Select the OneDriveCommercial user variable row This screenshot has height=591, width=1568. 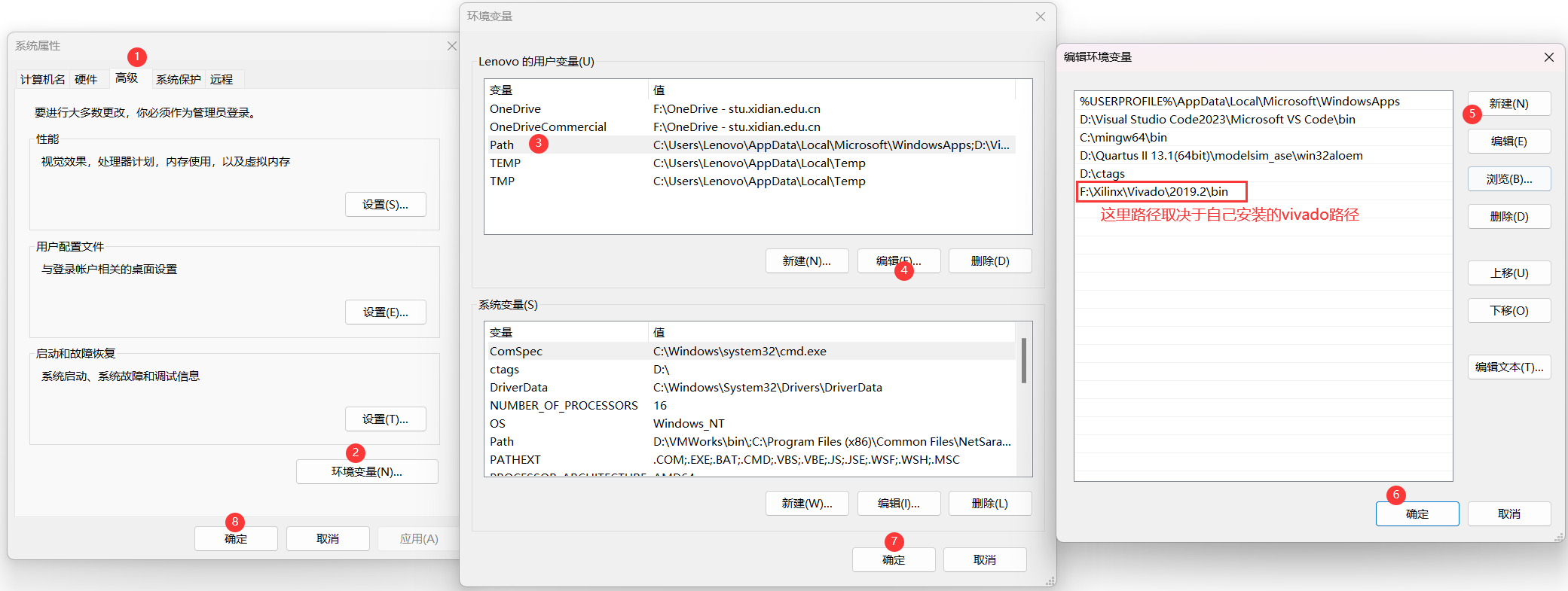coord(750,127)
